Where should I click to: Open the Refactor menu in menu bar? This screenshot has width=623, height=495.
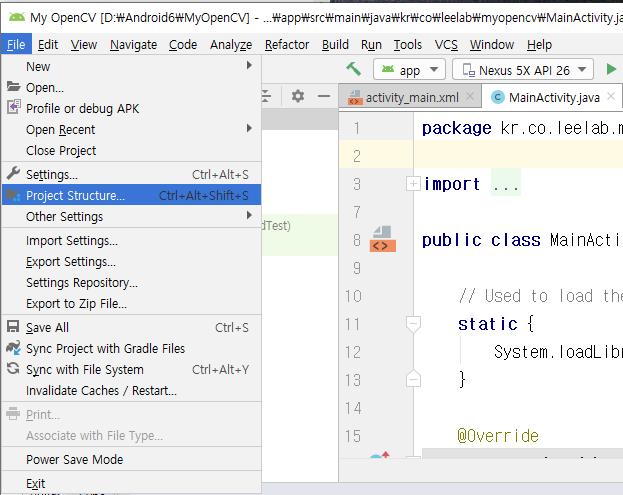click(x=287, y=45)
